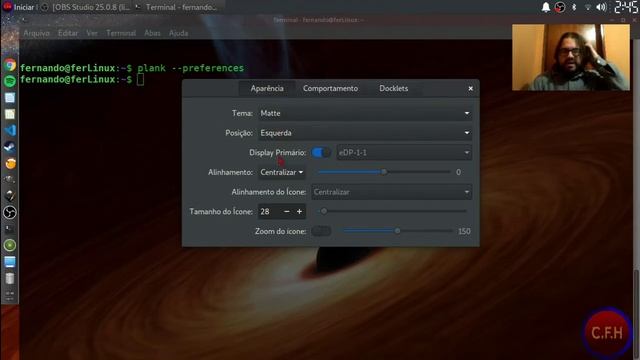The image size is (640, 360).
Task: Launch Steam from the dock
Action: [x=10, y=147]
